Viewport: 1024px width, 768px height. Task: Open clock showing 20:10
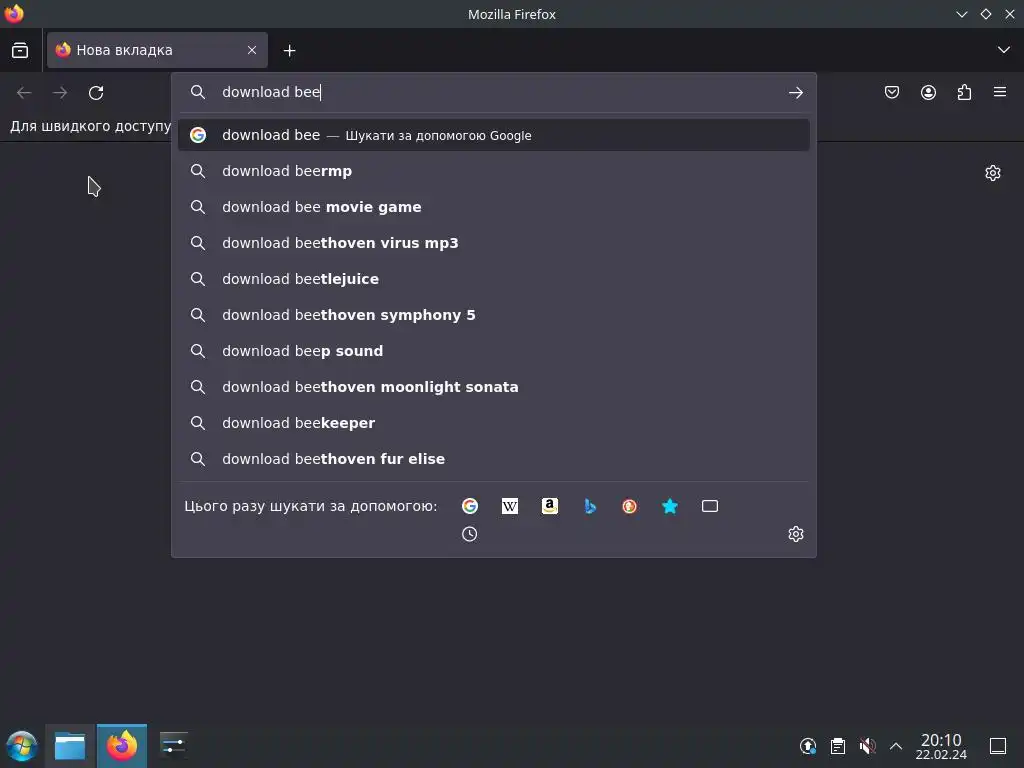click(x=941, y=746)
